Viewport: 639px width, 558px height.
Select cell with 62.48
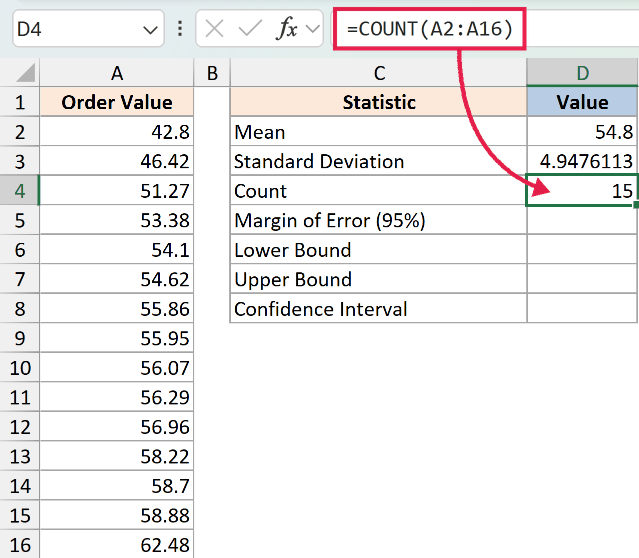pyautogui.click(x=117, y=544)
